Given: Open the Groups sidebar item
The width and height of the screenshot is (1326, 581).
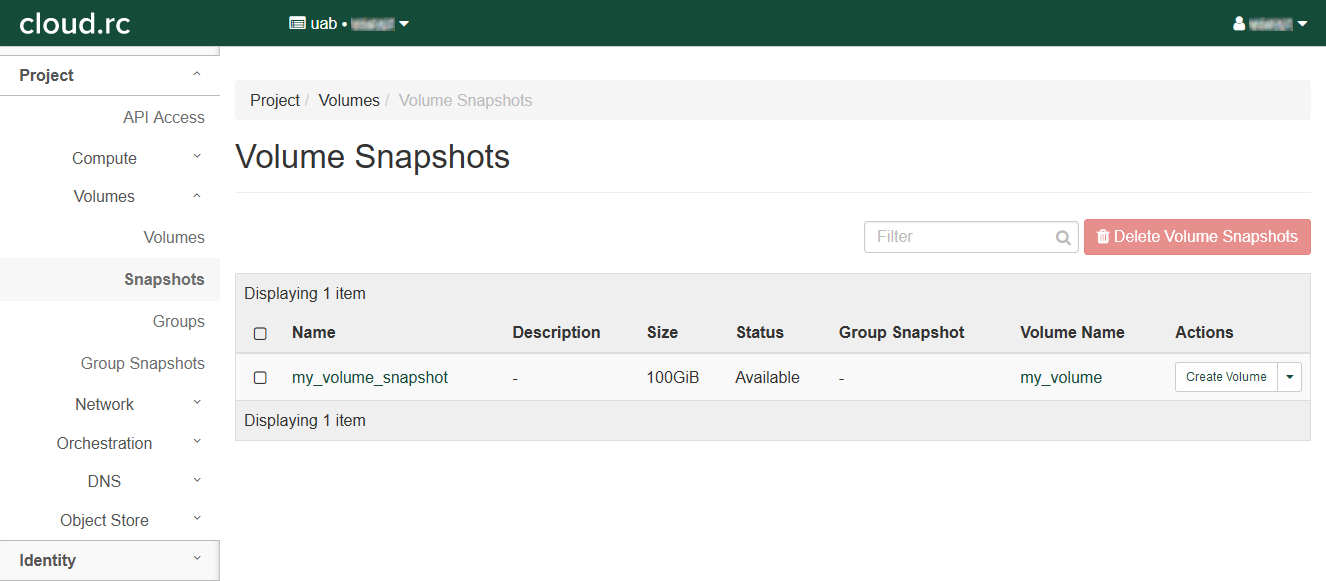Looking at the screenshot, I should (178, 321).
